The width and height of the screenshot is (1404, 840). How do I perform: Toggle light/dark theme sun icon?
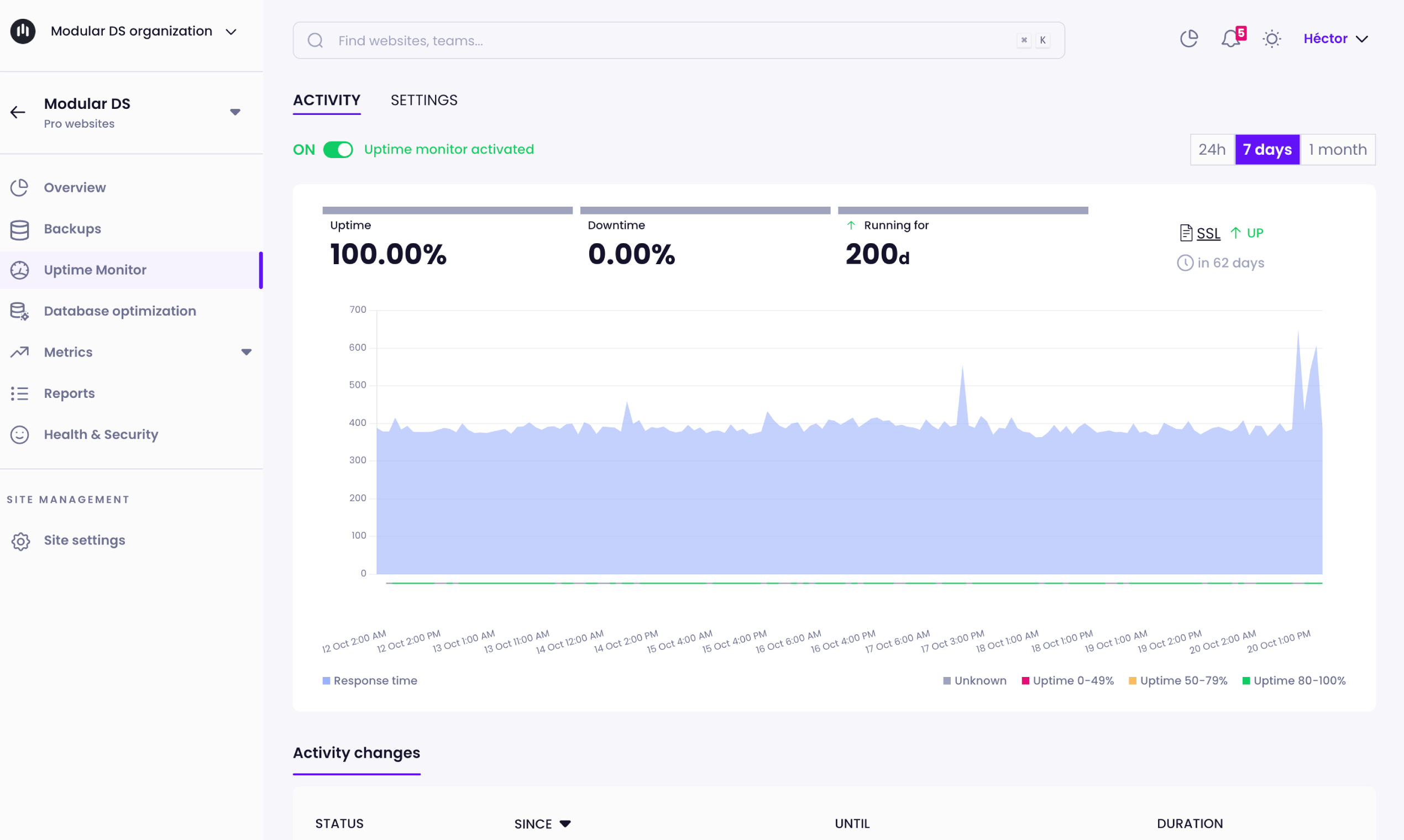[x=1271, y=39]
